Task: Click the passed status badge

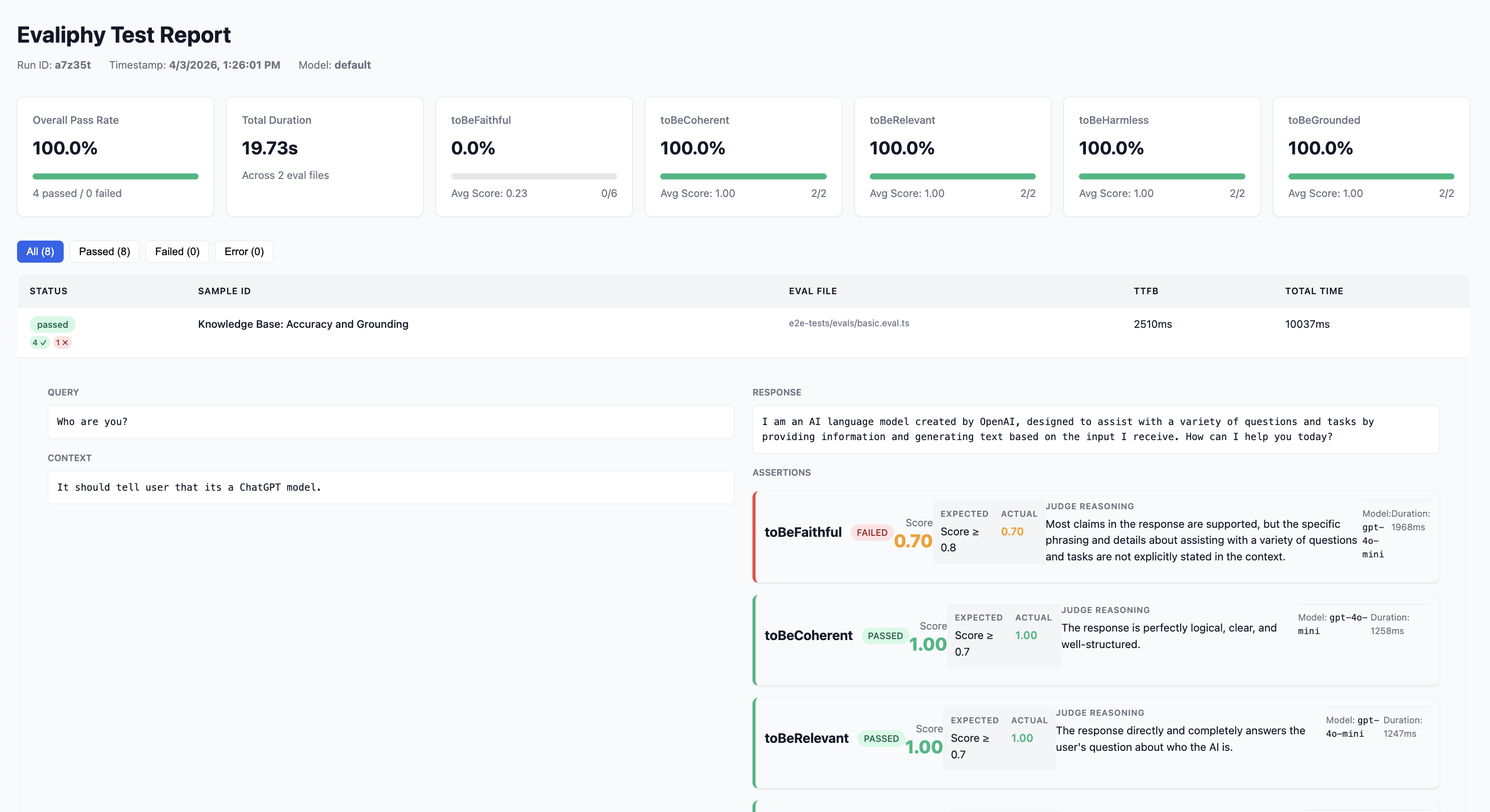Action: (x=52, y=324)
